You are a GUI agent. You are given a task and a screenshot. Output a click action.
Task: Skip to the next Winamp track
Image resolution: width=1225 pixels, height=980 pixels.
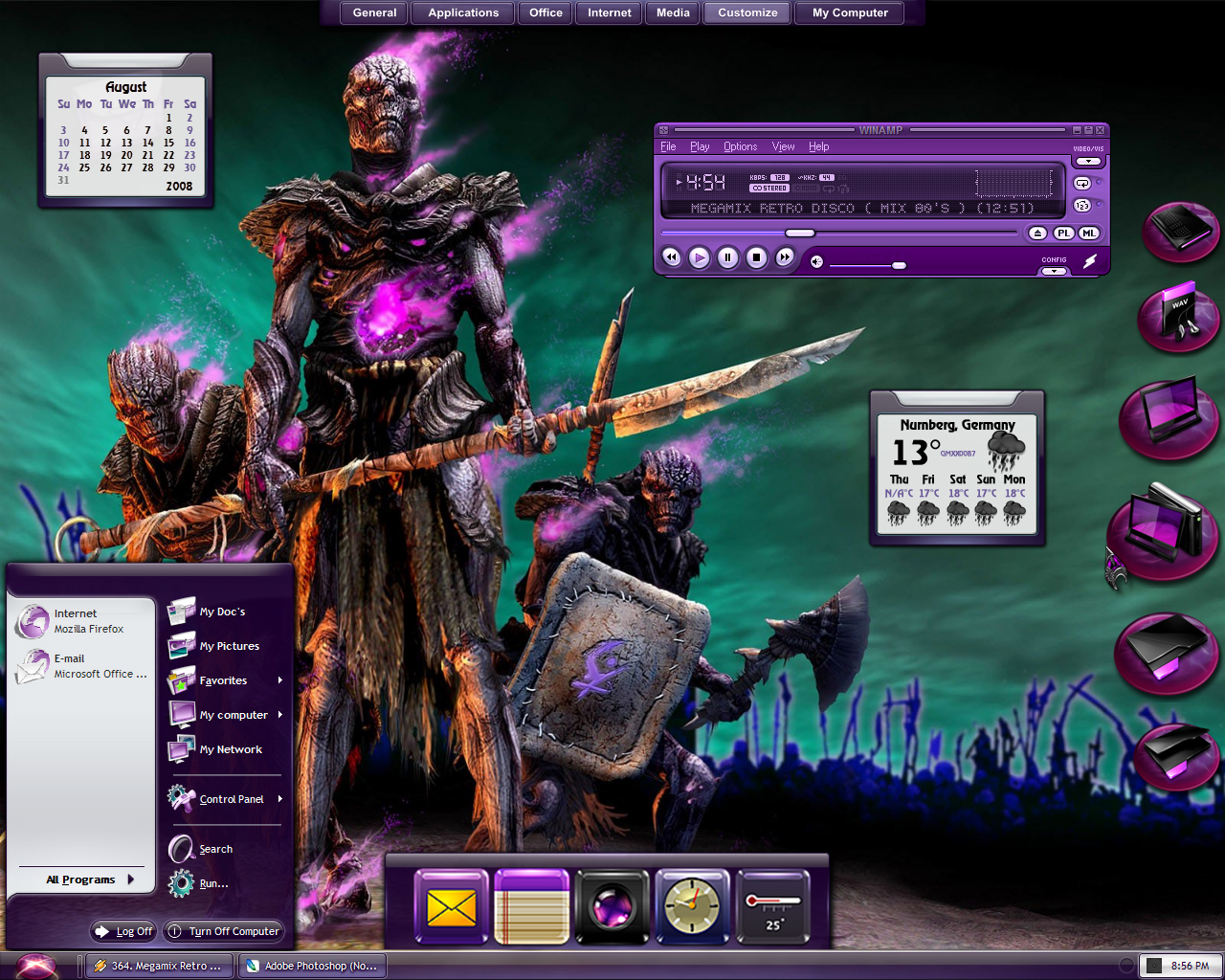click(785, 257)
